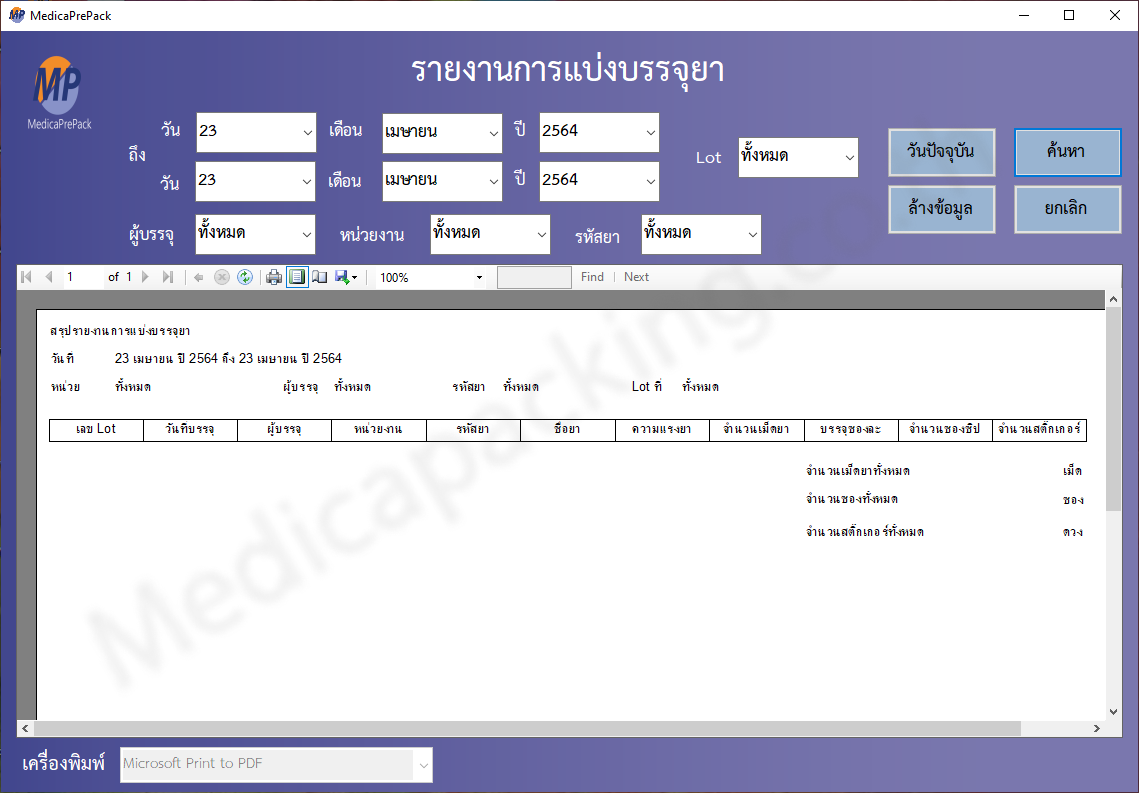Click the report's horizontal scrollbar
Image resolution: width=1139 pixels, height=793 pixels.
(x=560, y=729)
